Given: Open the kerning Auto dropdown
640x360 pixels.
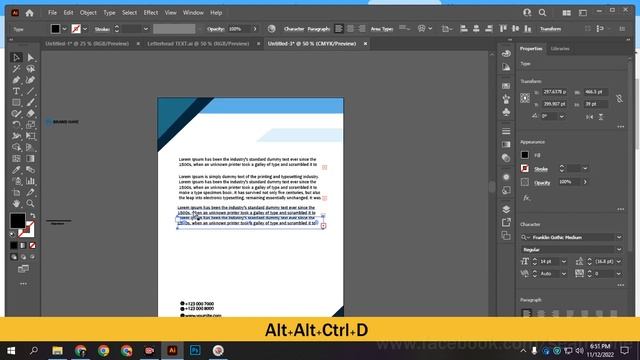Looking at the screenshot, I should 564,274.
